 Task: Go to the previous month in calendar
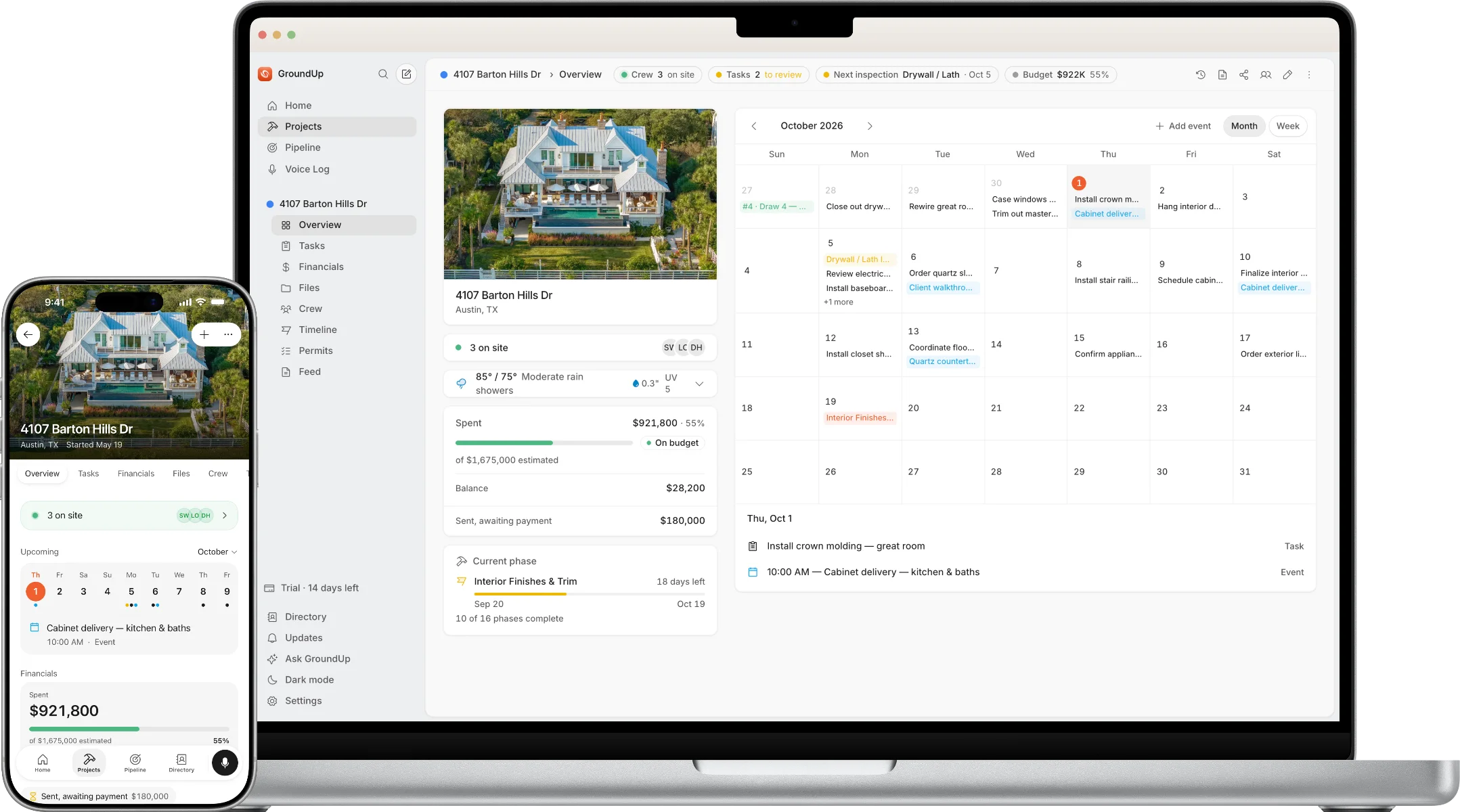coord(754,126)
